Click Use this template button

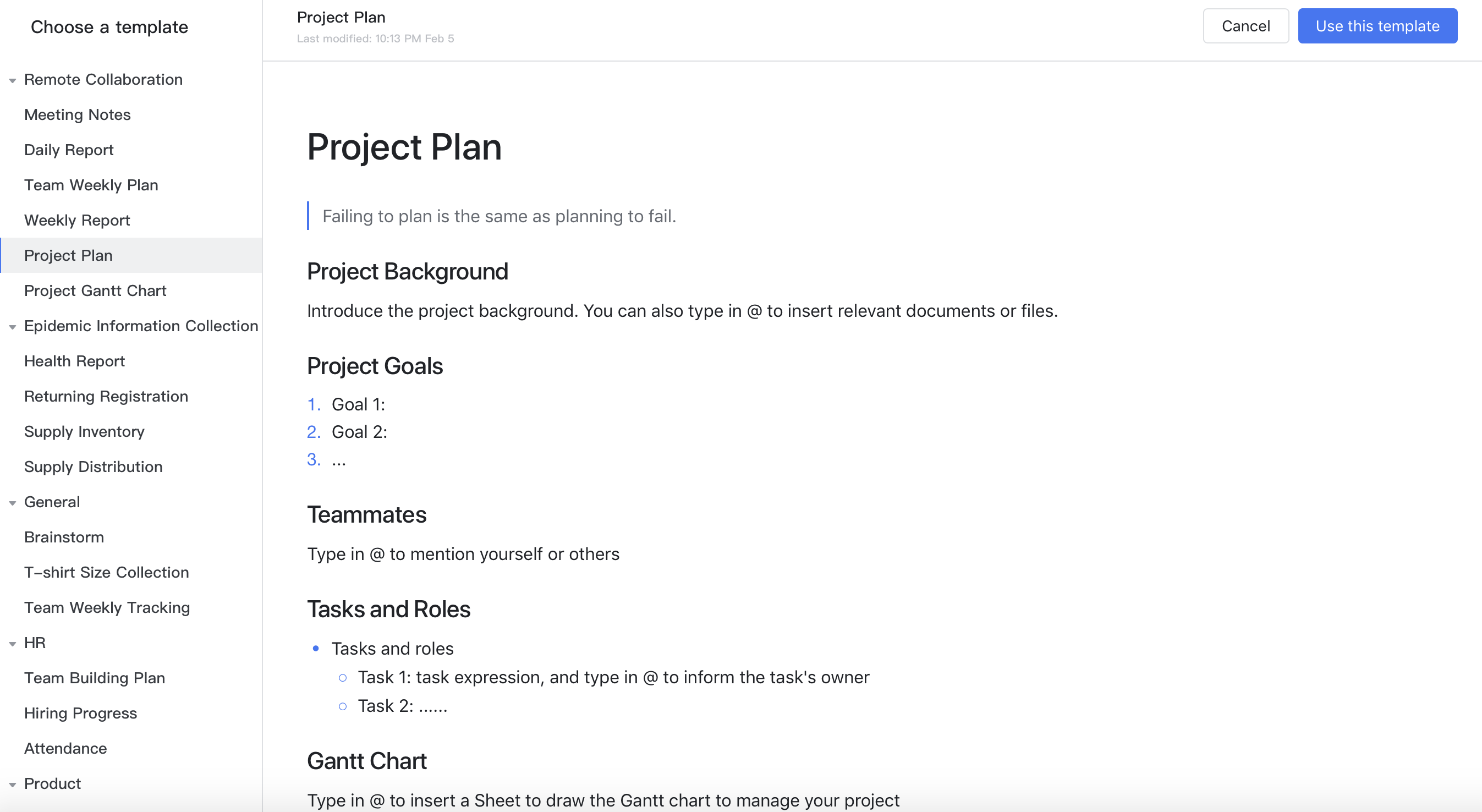1377,26
